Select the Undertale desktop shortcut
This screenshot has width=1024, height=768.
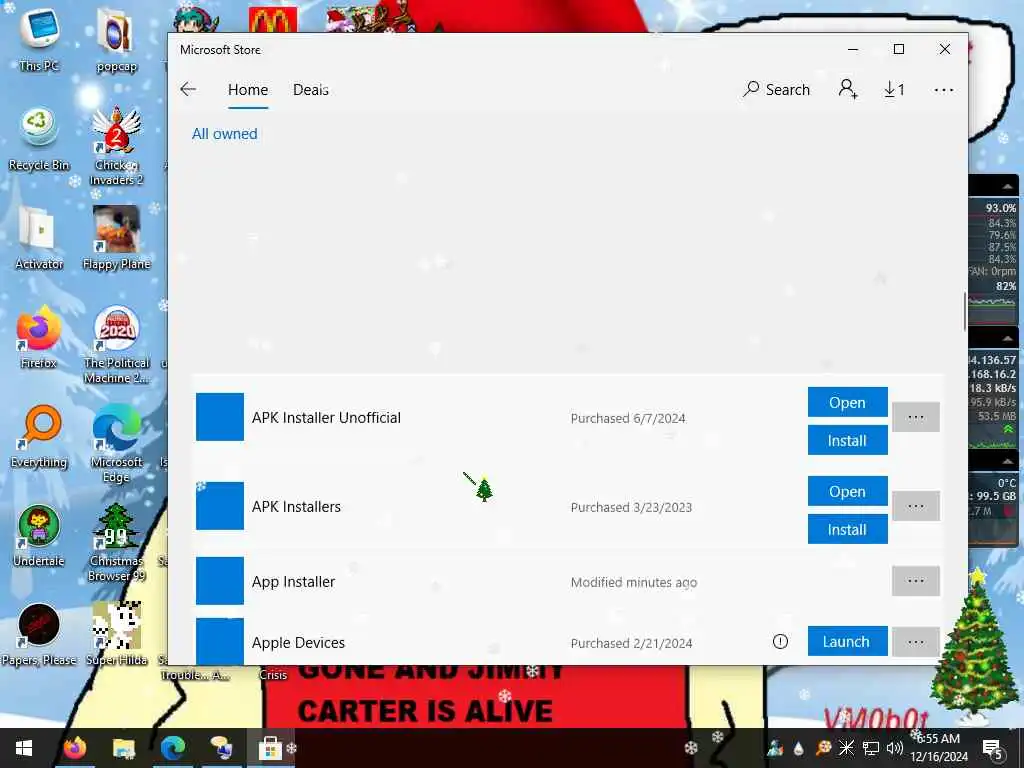pyautogui.click(x=39, y=536)
